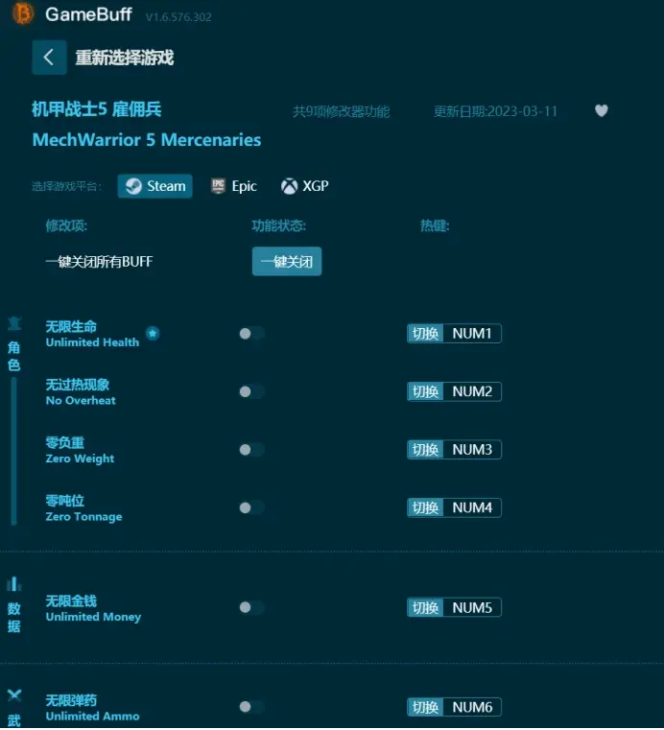Screen dimensions: 664x730
Task: Click the 修改项 column header
Action: [x=66, y=226]
